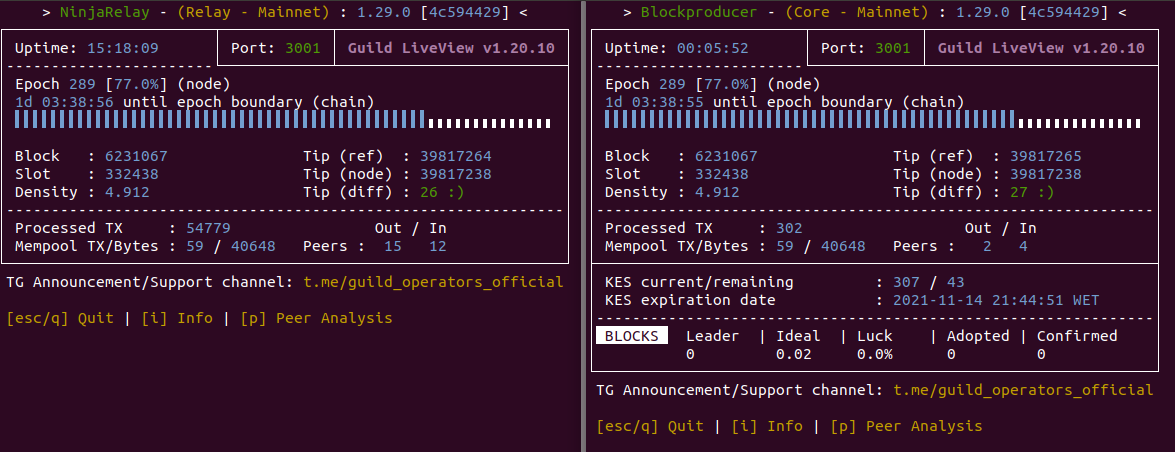The width and height of the screenshot is (1175, 452).
Task: Select Tip (ref) value 39817265
Action: pyautogui.click(x=1046, y=156)
